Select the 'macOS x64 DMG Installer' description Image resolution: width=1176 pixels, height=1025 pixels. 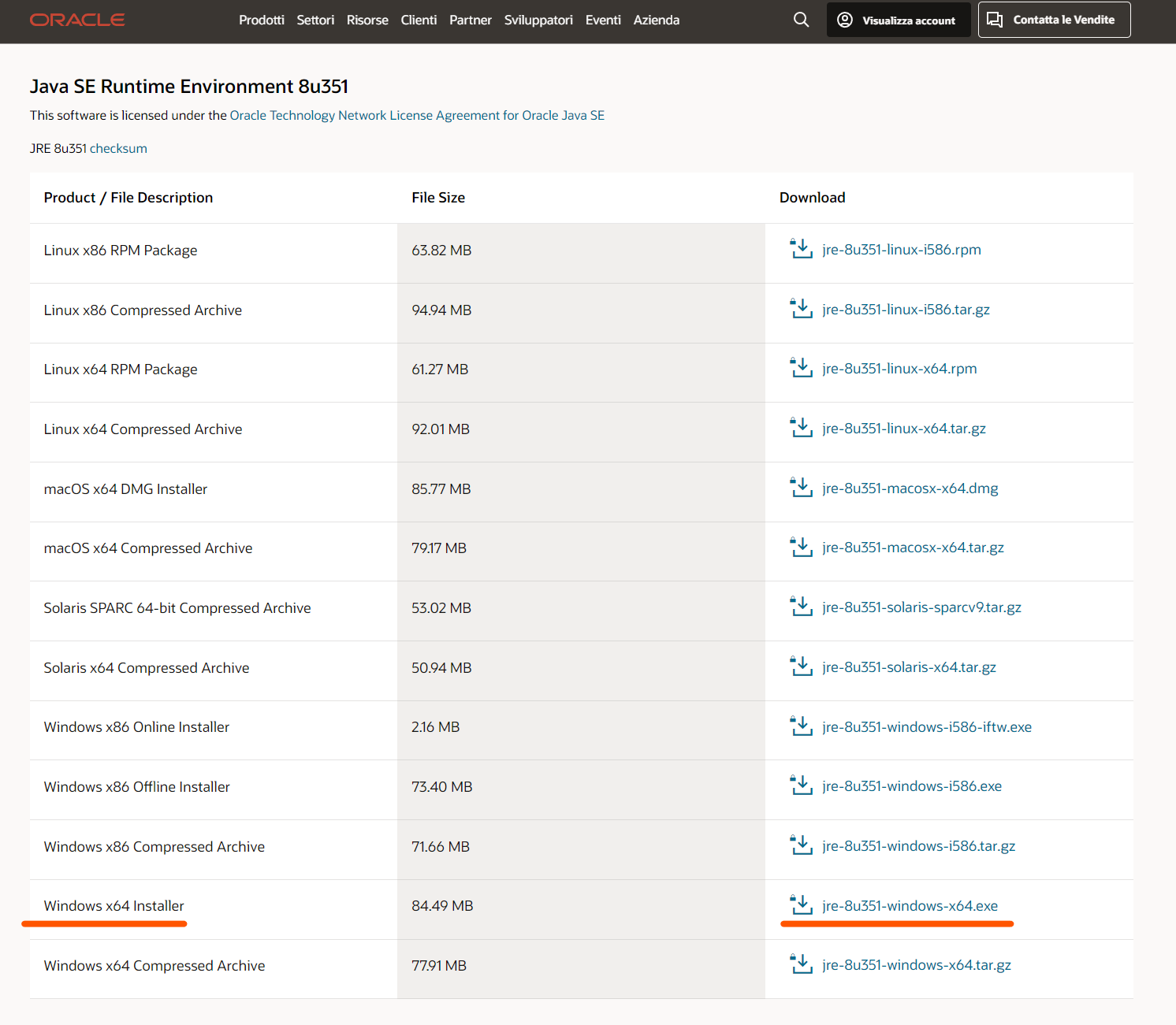125,489
